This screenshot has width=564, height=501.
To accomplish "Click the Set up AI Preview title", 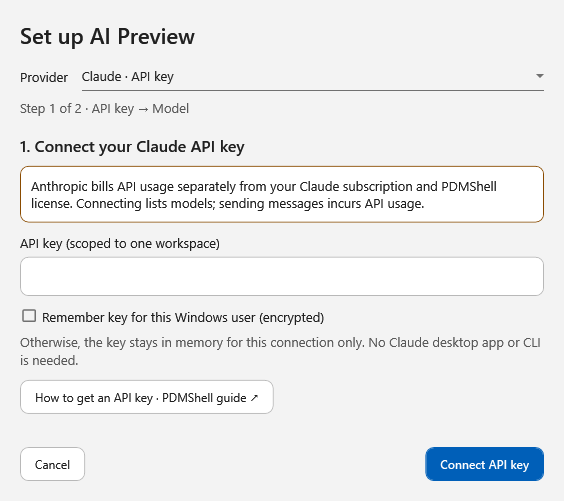I will point(107,37).
